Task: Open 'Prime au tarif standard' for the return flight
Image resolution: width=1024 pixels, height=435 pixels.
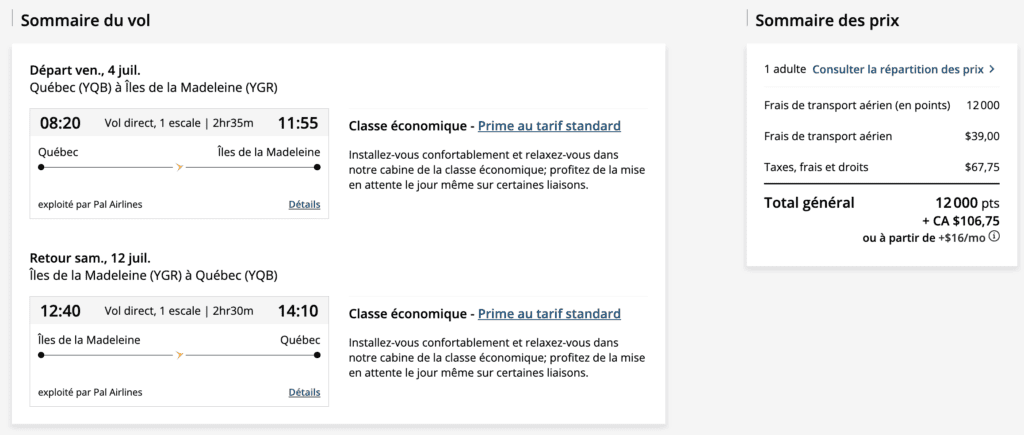Action: pyautogui.click(x=549, y=314)
